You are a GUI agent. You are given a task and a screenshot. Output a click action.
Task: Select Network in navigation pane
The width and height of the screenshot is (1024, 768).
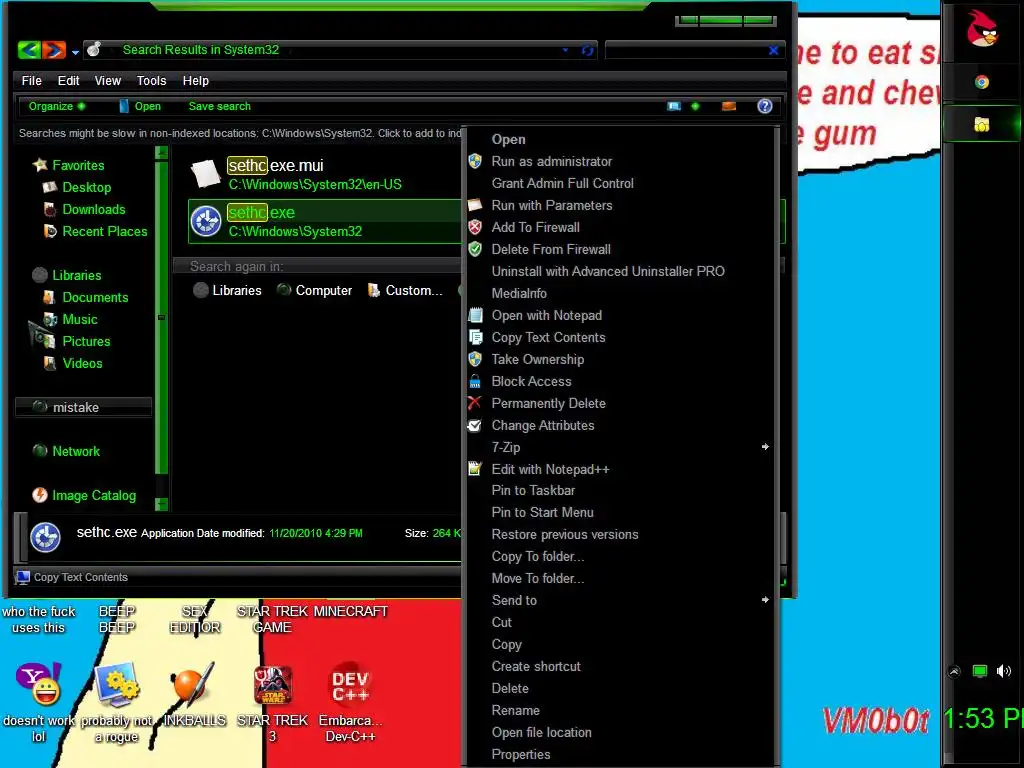[67, 451]
